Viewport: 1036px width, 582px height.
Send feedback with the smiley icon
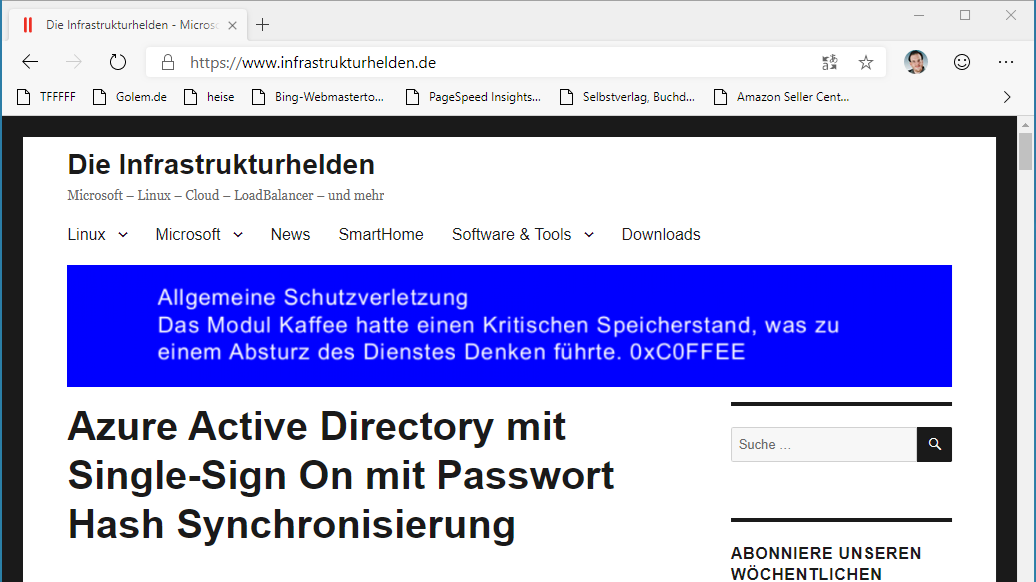point(962,62)
